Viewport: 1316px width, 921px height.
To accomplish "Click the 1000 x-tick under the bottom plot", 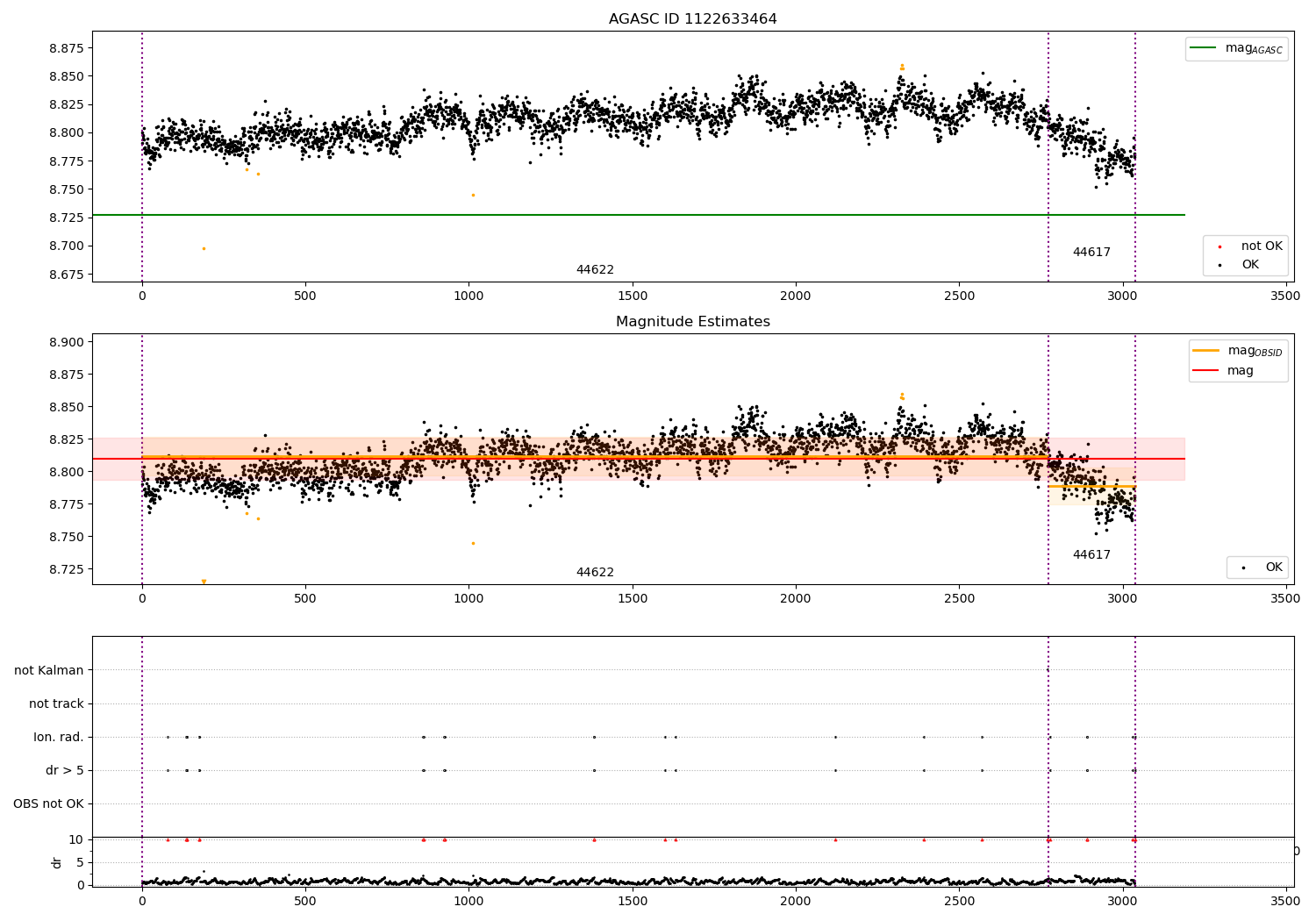I will tap(469, 900).
